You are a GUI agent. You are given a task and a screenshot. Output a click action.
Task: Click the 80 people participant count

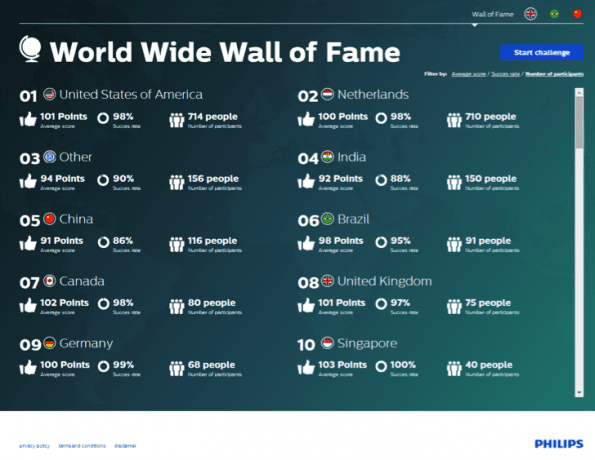[211, 302]
